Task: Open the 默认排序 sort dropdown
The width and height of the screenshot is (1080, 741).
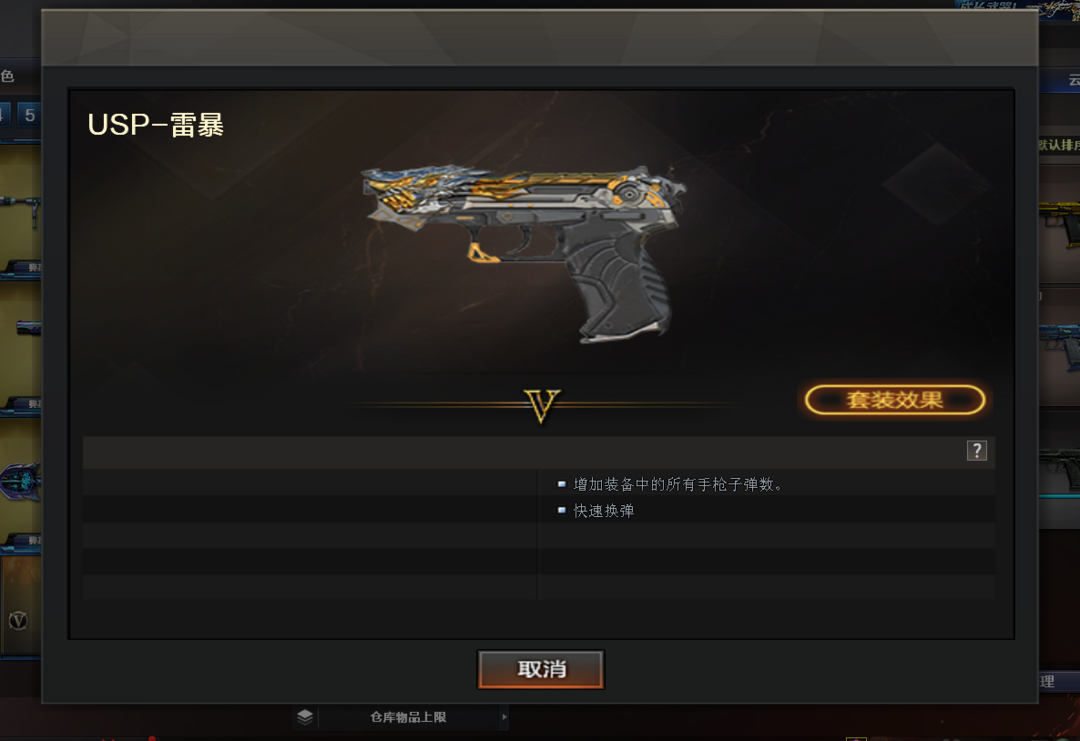Action: point(1059,145)
